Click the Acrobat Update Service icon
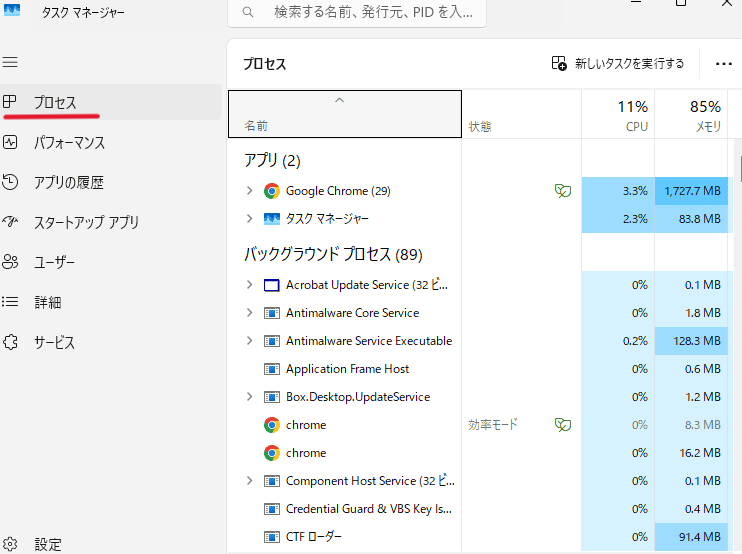 coord(272,285)
